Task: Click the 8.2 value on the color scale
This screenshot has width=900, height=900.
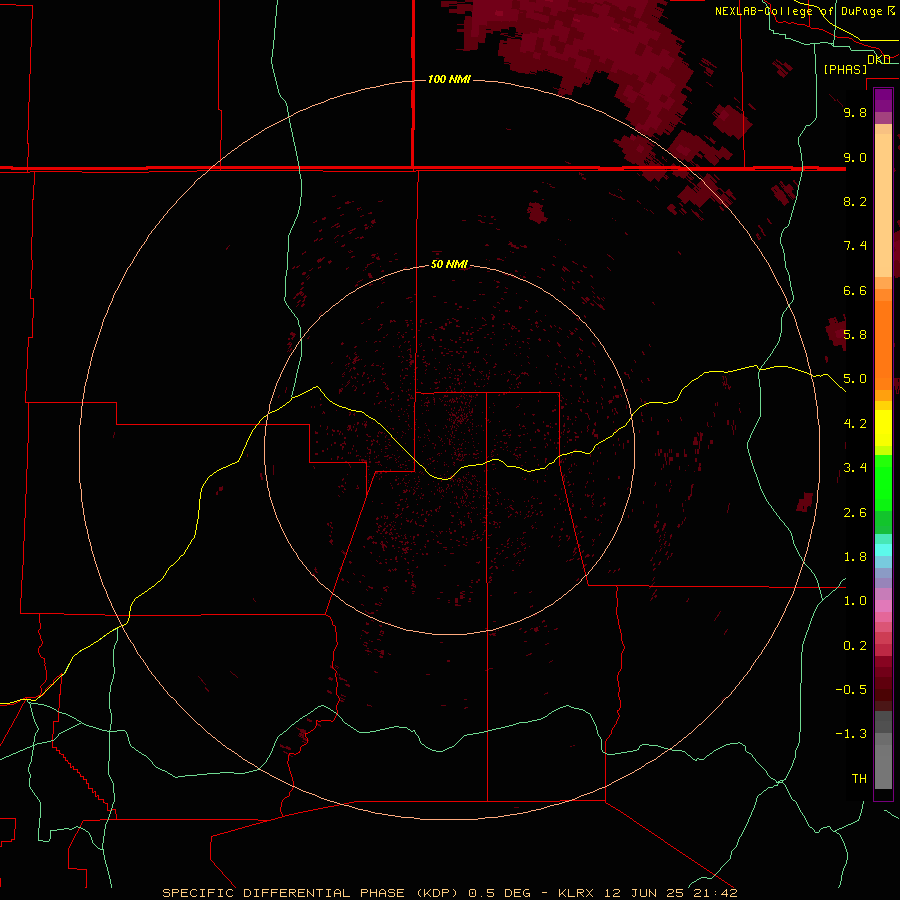Action: [855, 201]
